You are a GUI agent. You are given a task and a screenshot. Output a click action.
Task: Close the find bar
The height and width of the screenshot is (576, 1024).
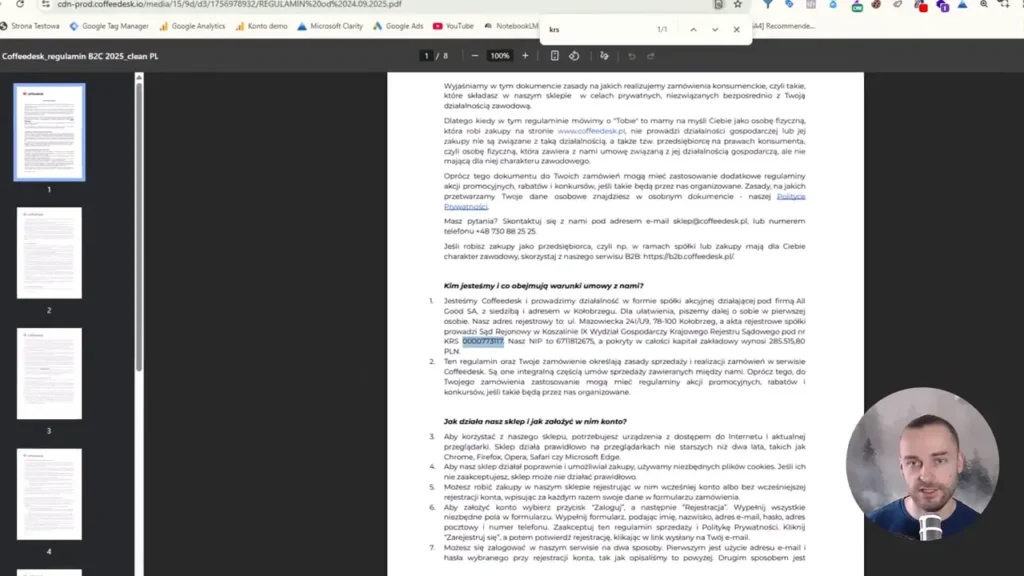coord(737,29)
